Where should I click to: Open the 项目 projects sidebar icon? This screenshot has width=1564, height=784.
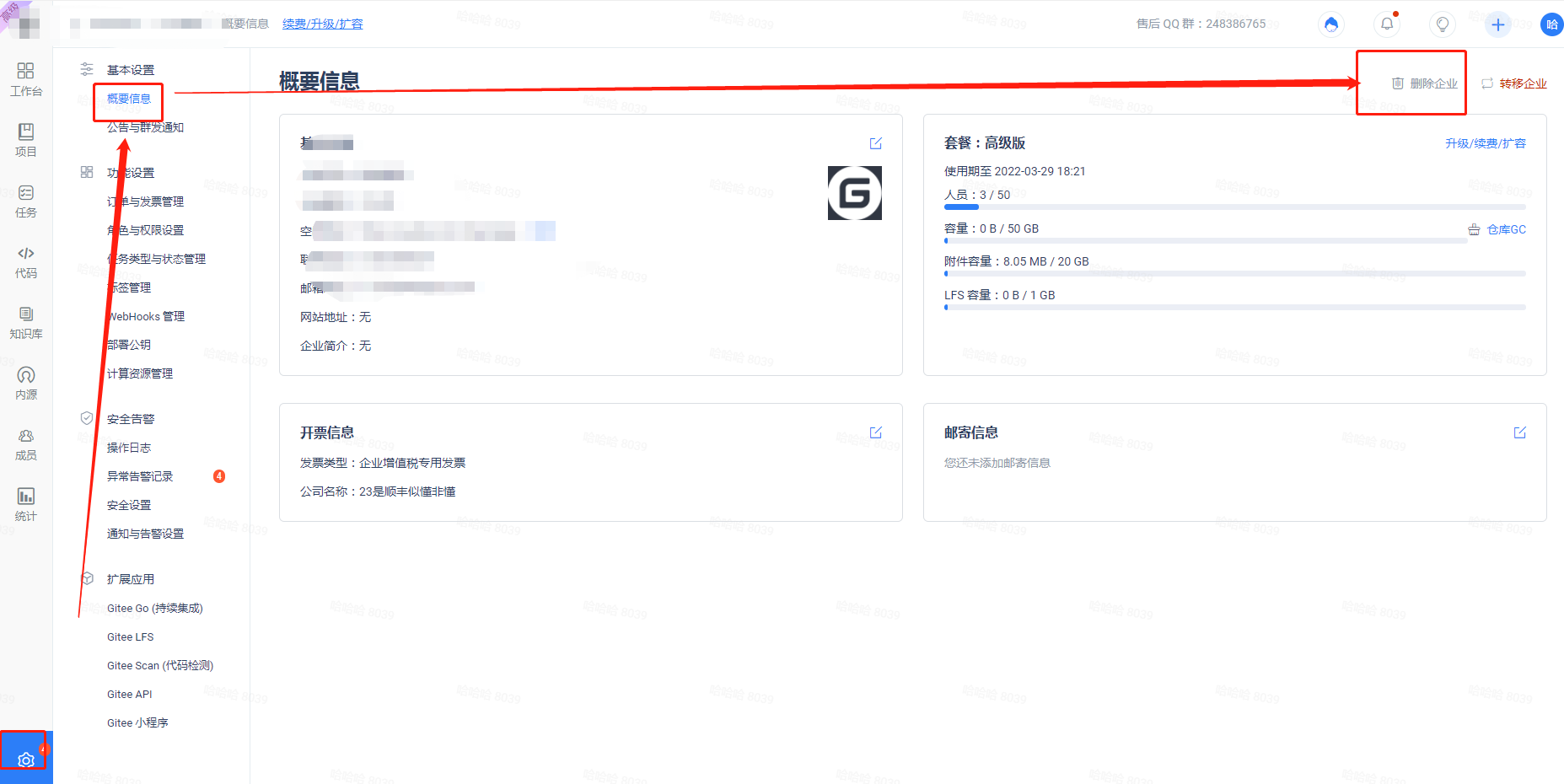pos(26,140)
